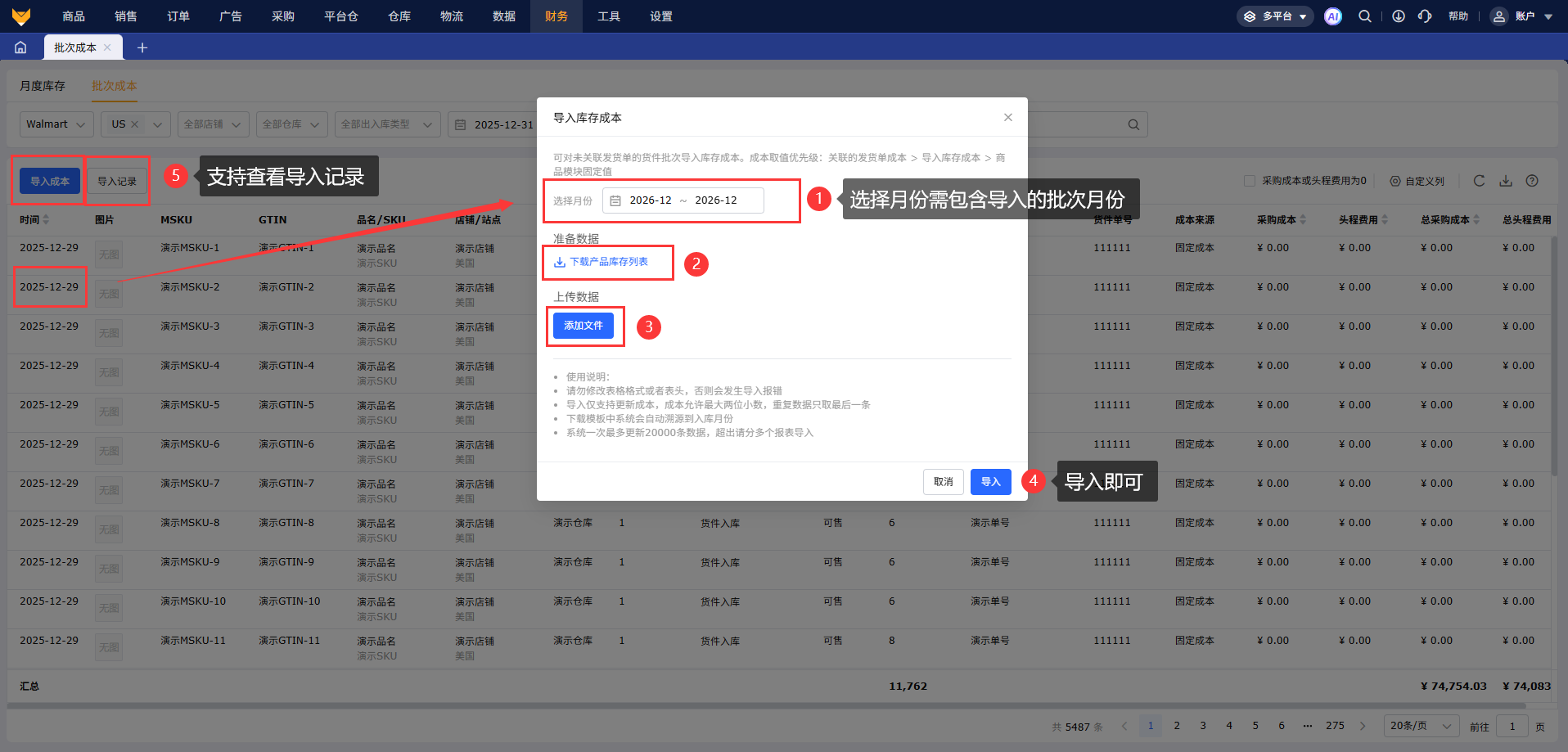
Task: Click the horizontal scrollbar under the table
Action: [x=767, y=705]
